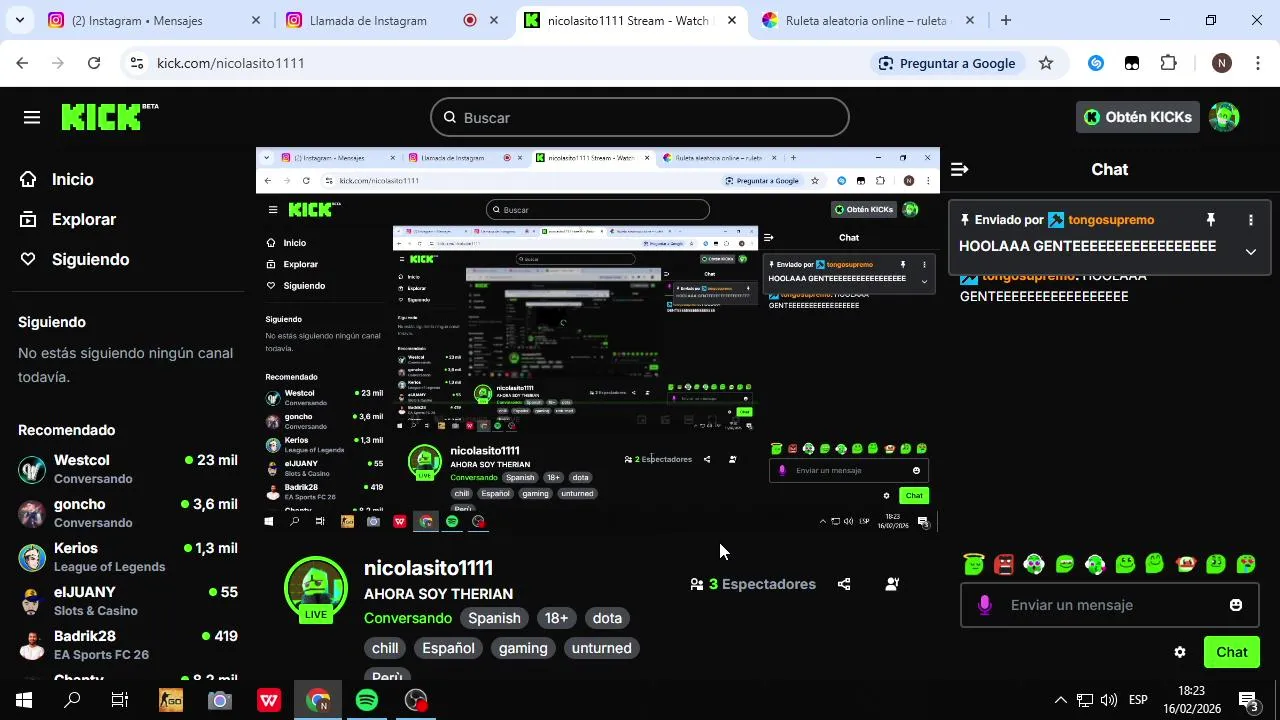Open Spotify from the taskbar
This screenshot has width=1280, height=720.
(x=367, y=700)
